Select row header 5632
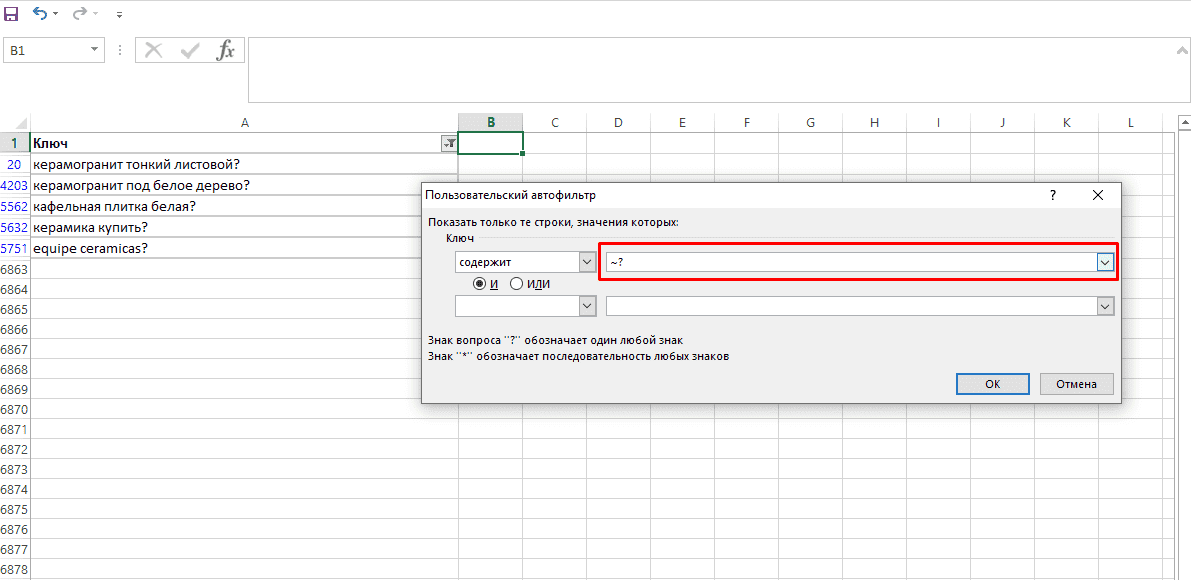 click(x=14, y=227)
